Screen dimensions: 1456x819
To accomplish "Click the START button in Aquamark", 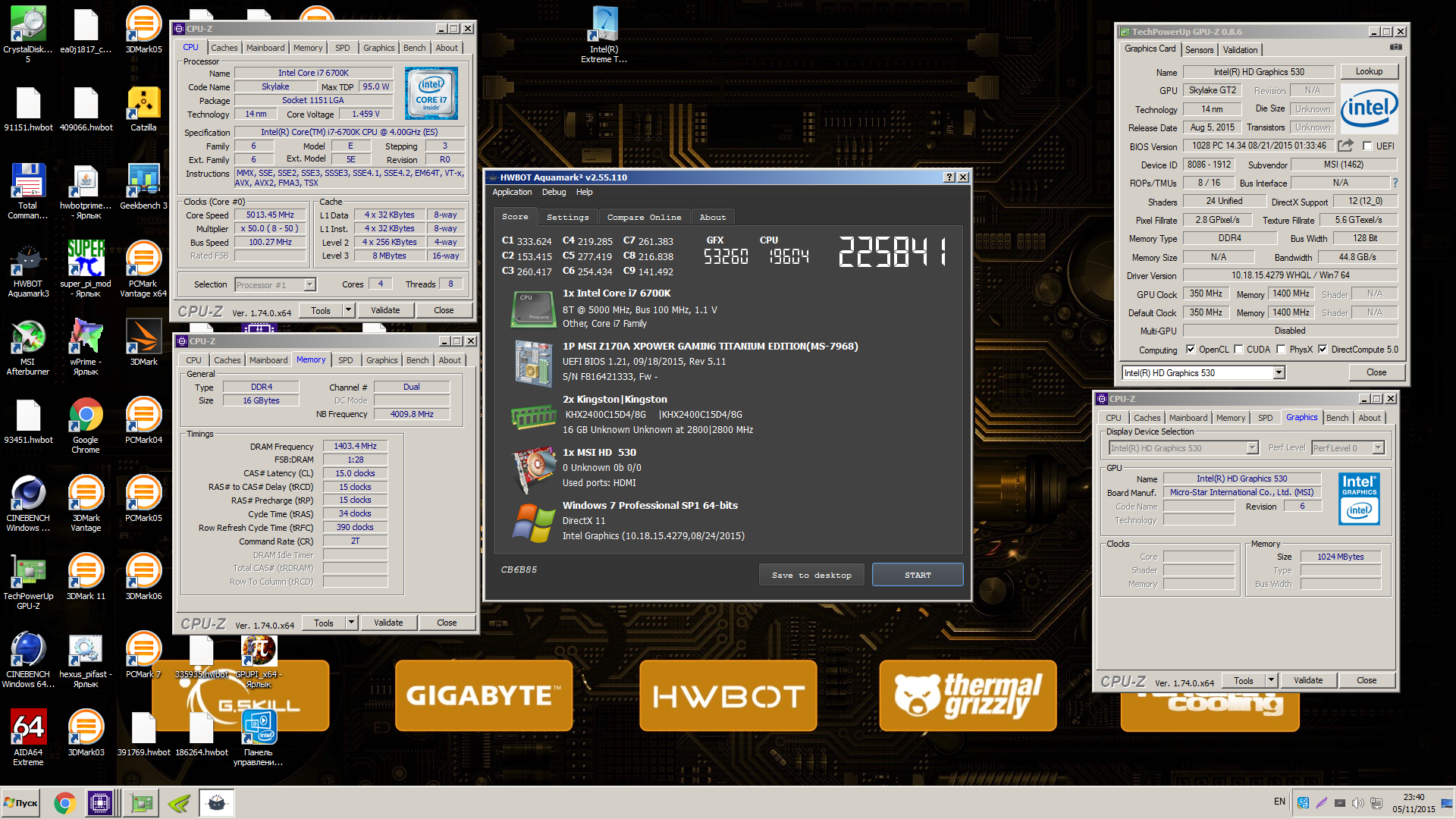I will (x=918, y=575).
